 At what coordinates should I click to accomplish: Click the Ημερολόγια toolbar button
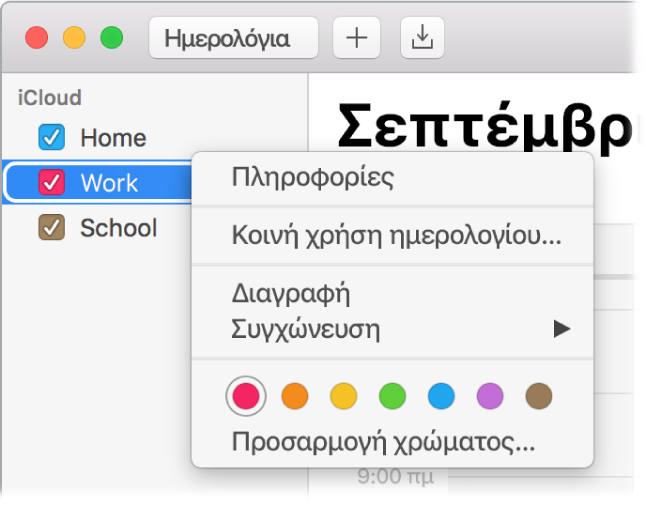[233, 39]
